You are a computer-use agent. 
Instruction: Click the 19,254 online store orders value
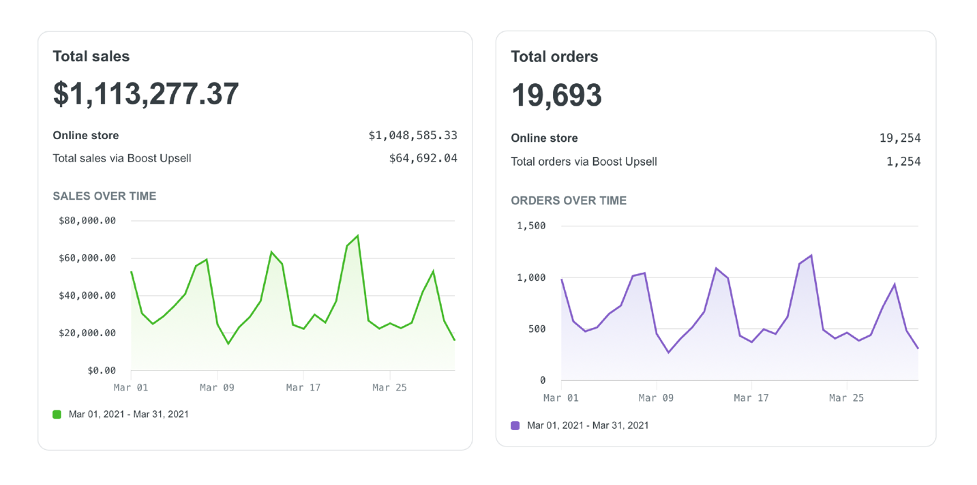coord(900,138)
